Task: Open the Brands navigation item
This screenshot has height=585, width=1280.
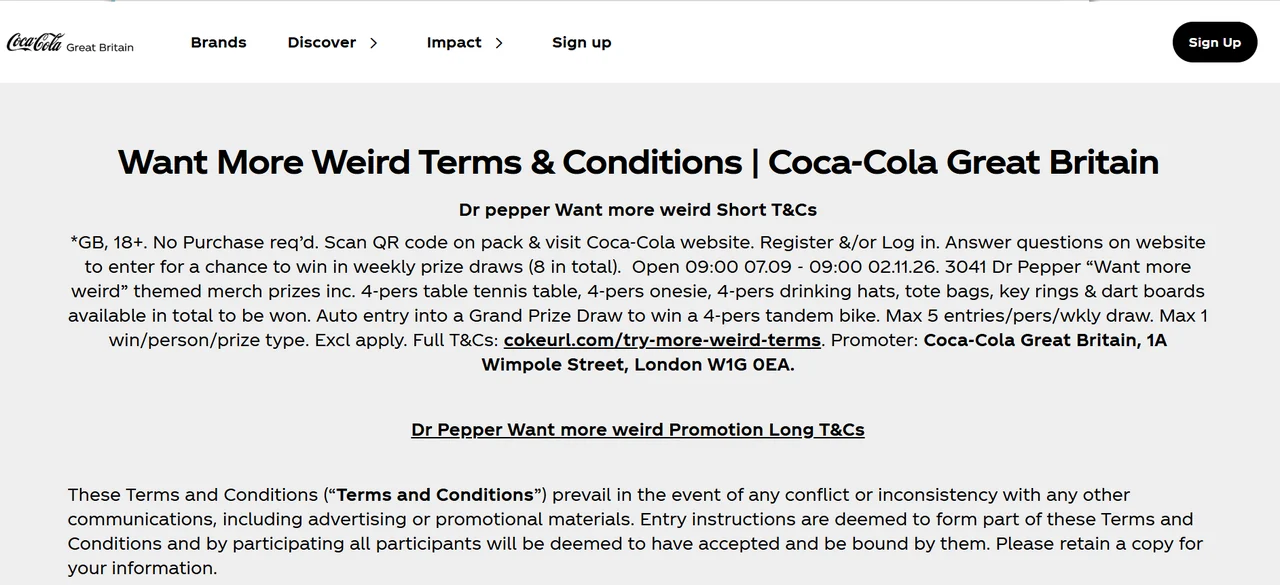Action: (x=218, y=42)
